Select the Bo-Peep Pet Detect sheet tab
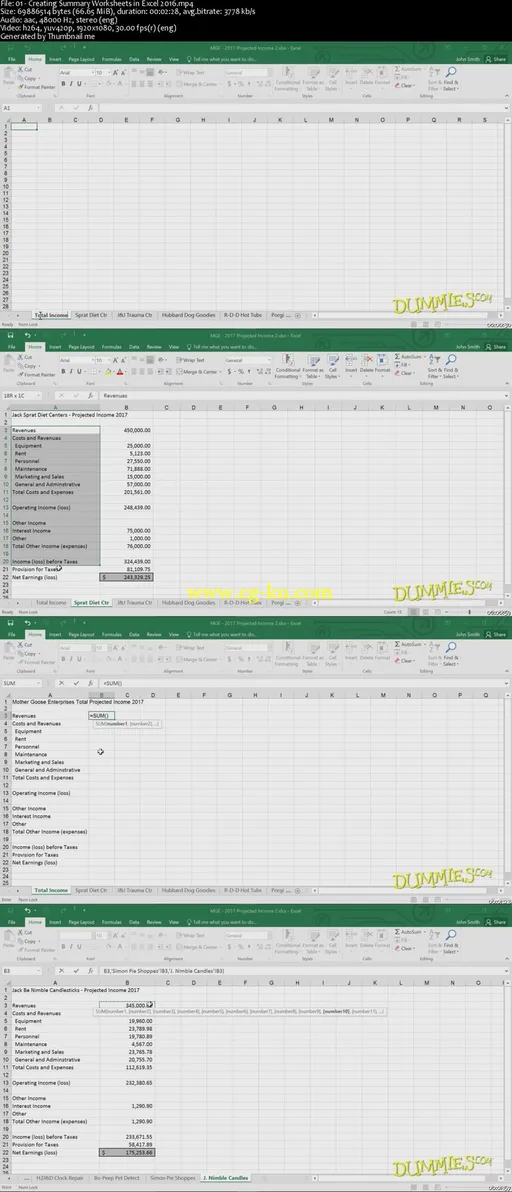This screenshot has height=1192, width=512. click(x=118, y=1177)
